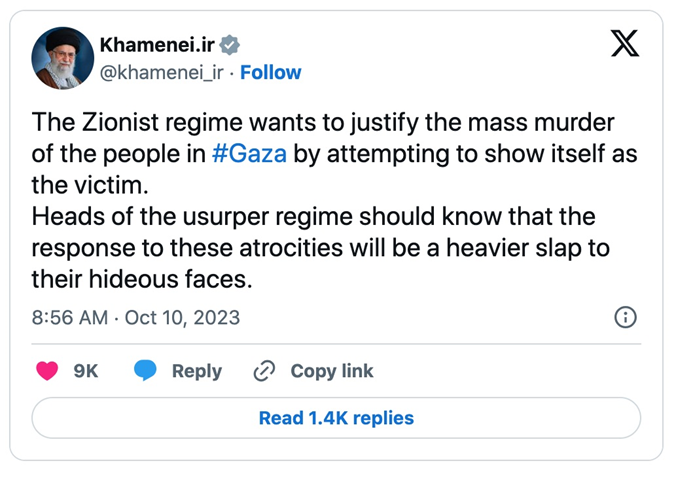
Task: Open the info circle icon
Action: [624, 318]
